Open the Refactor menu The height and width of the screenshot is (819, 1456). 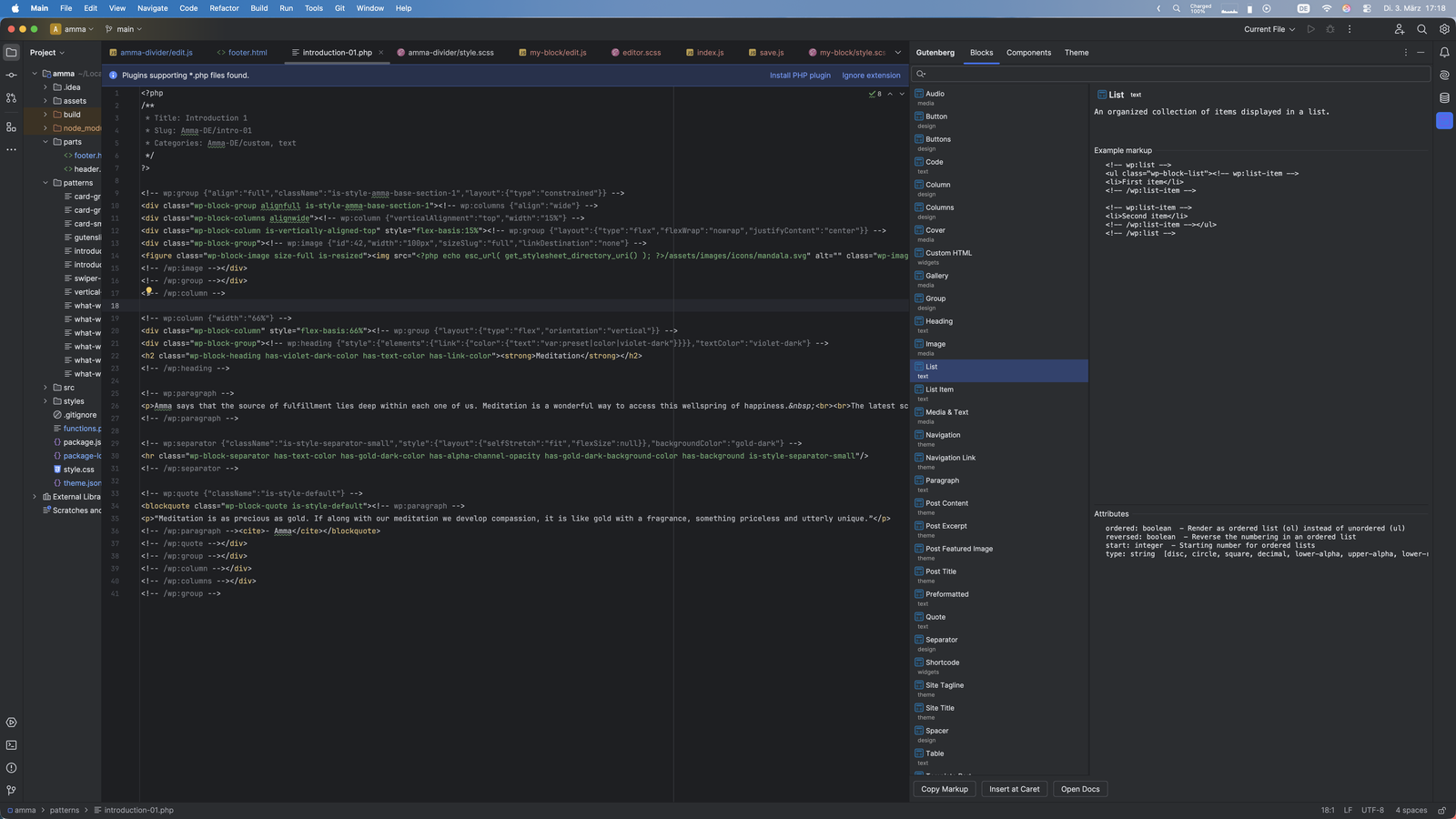click(x=224, y=8)
